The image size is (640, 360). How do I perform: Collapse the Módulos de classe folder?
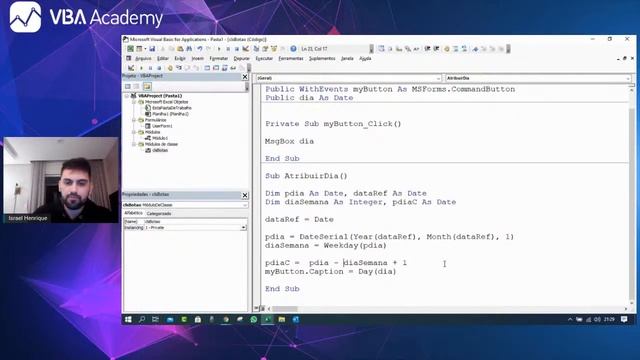(133, 144)
